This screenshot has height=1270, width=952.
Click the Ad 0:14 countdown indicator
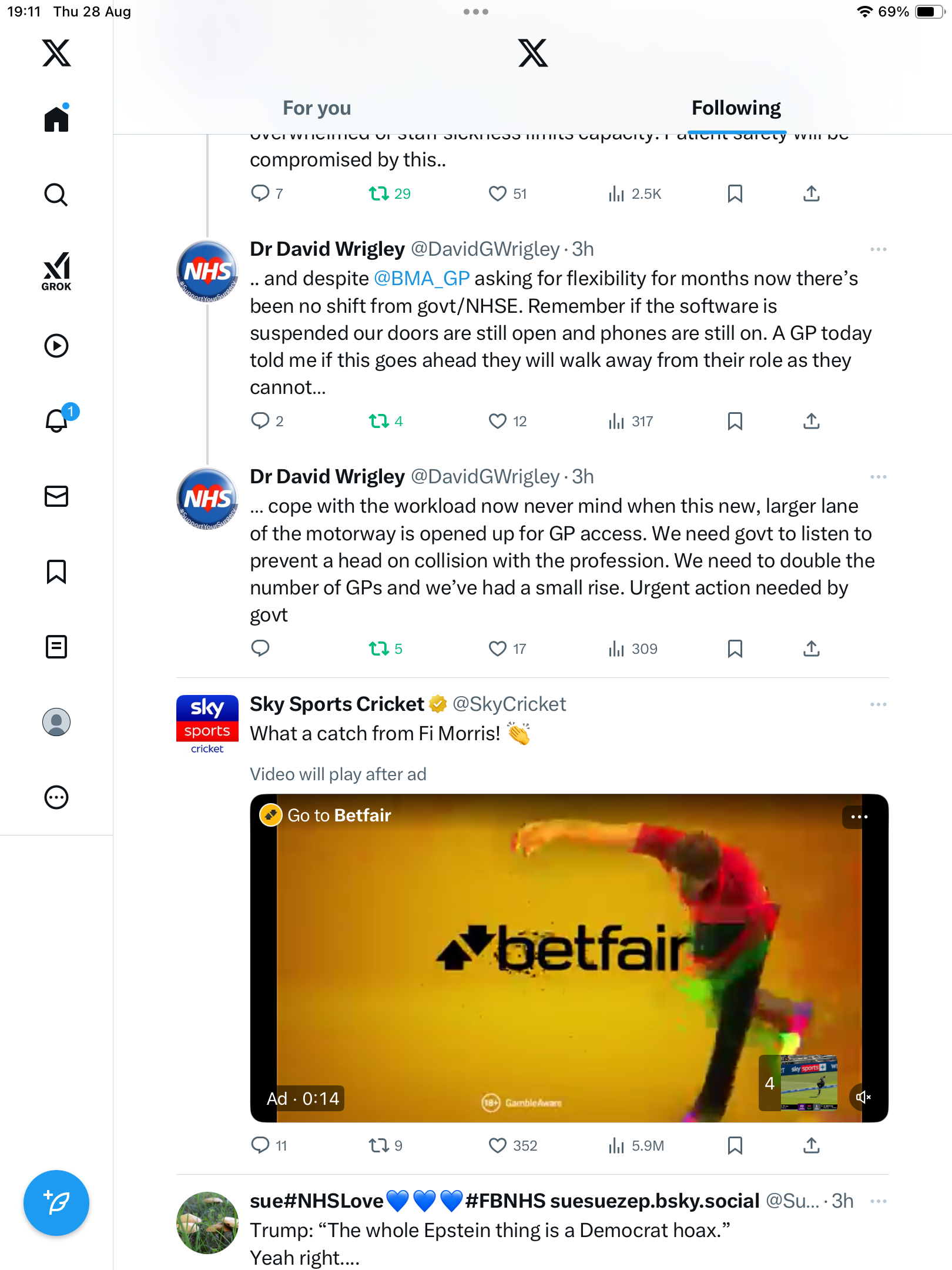click(x=303, y=1098)
